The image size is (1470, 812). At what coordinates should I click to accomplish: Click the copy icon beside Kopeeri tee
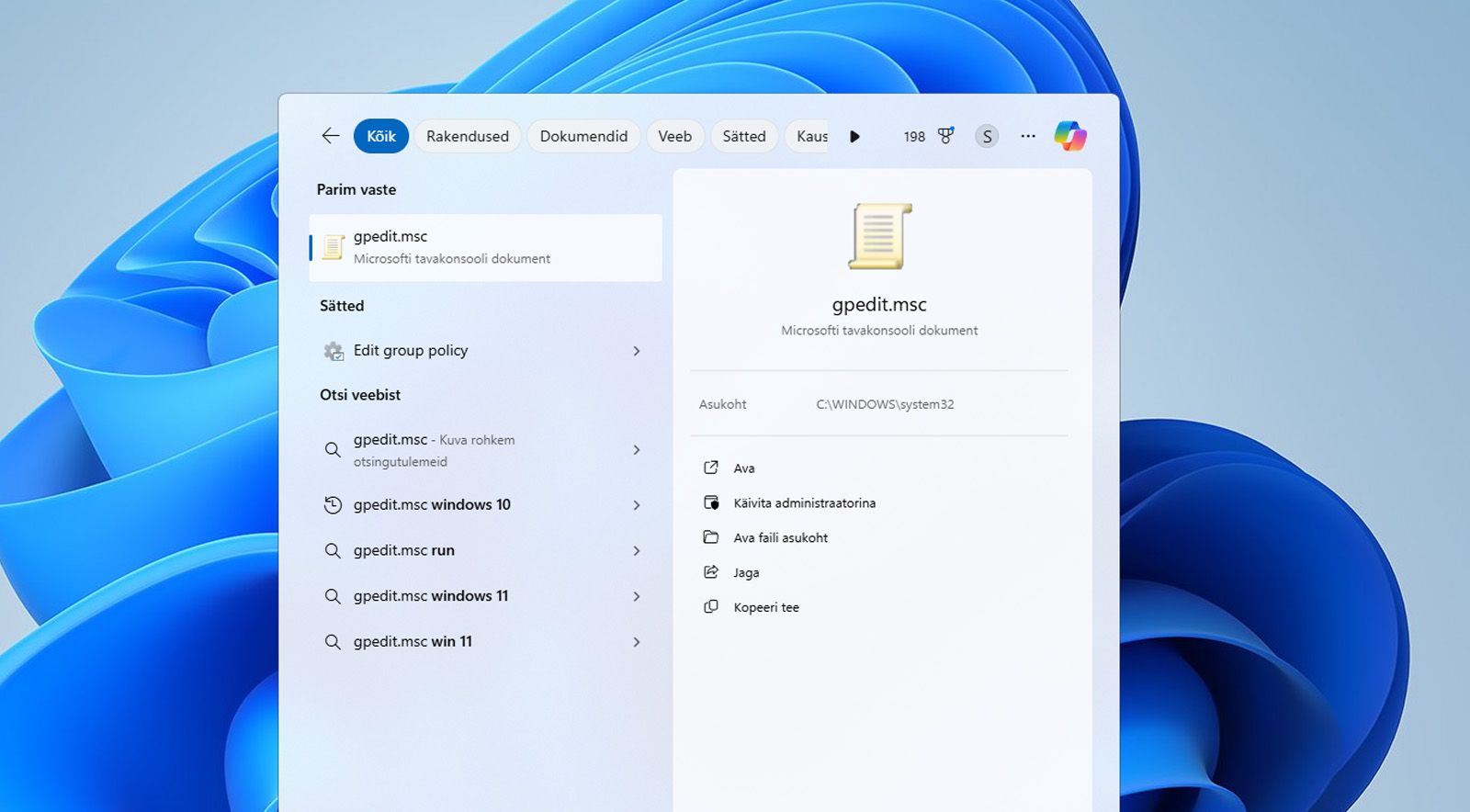coord(711,607)
